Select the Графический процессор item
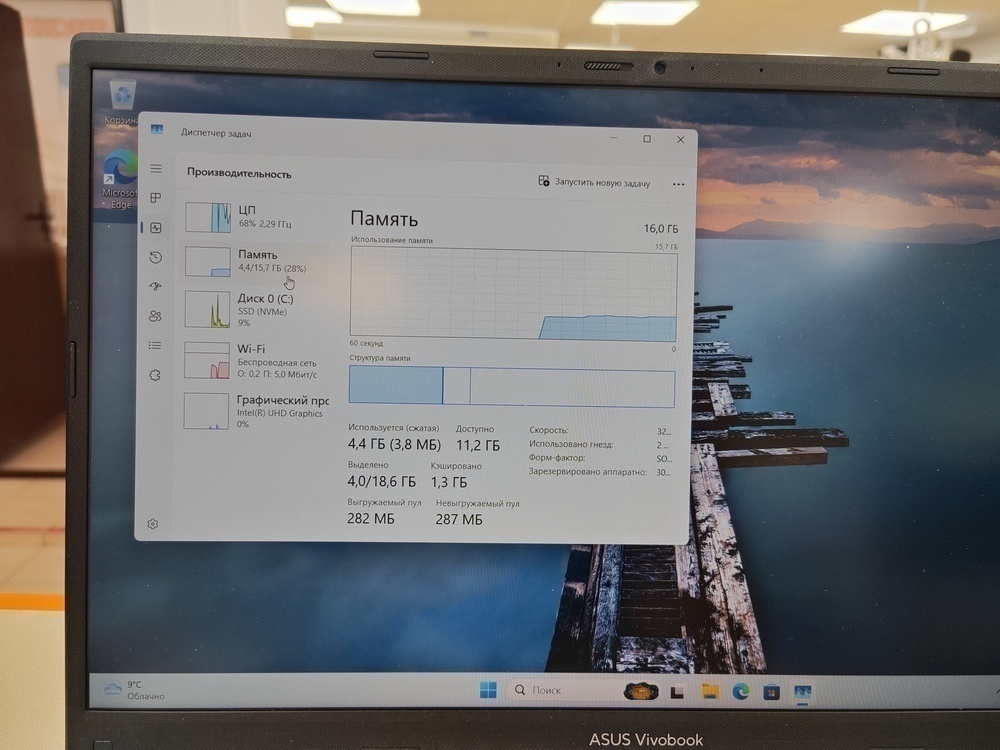Viewport: 1000px width, 750px height. pyautogui.click(x=255, y=411)
